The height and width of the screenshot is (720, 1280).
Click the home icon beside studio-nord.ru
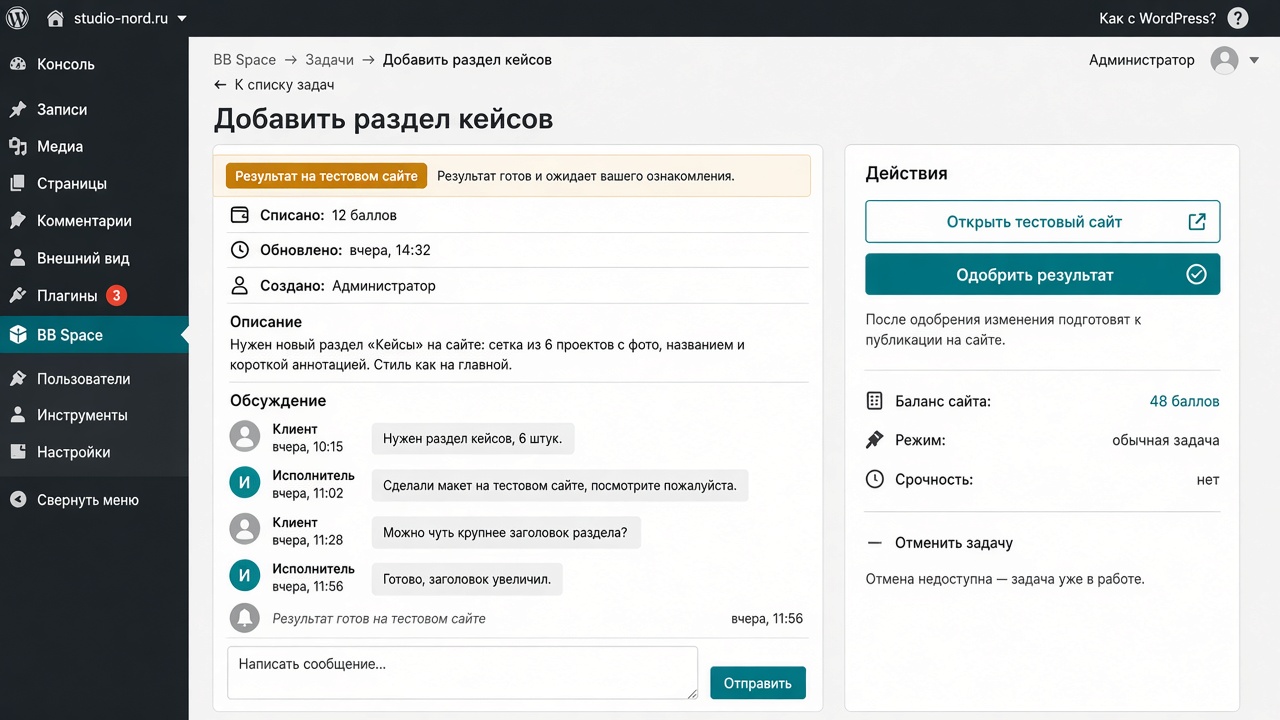[x=56, y=18]
